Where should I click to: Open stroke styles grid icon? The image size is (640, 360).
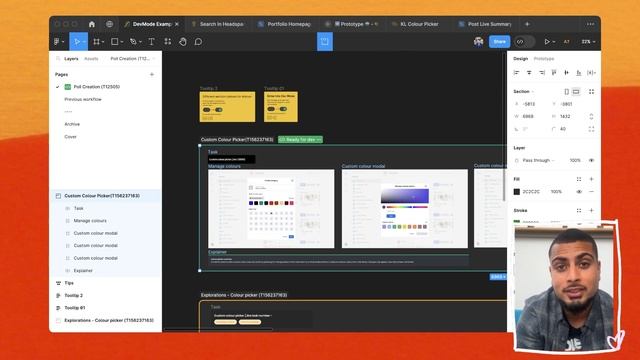(x=579, y=211)
